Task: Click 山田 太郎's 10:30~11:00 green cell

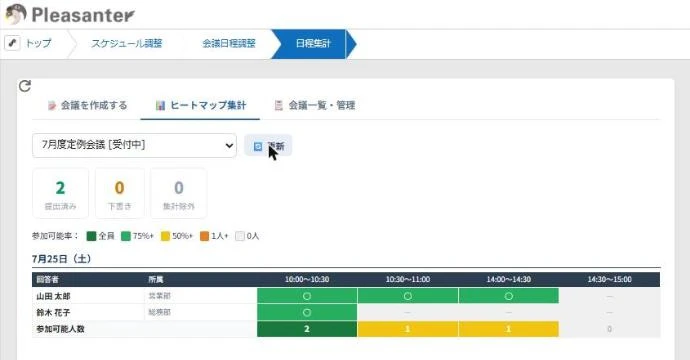Action: pos(408,296)
